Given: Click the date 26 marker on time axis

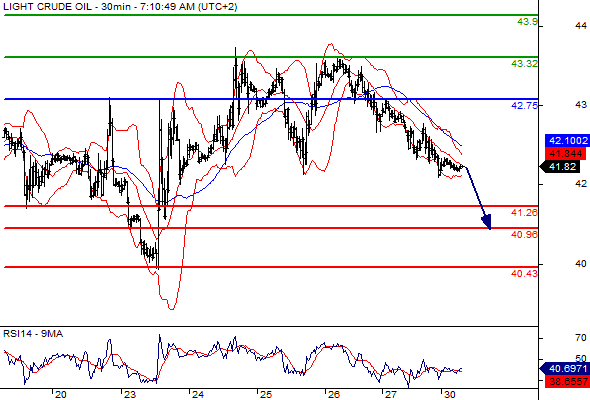Looking at the screenshot, I should coord(333,395).
